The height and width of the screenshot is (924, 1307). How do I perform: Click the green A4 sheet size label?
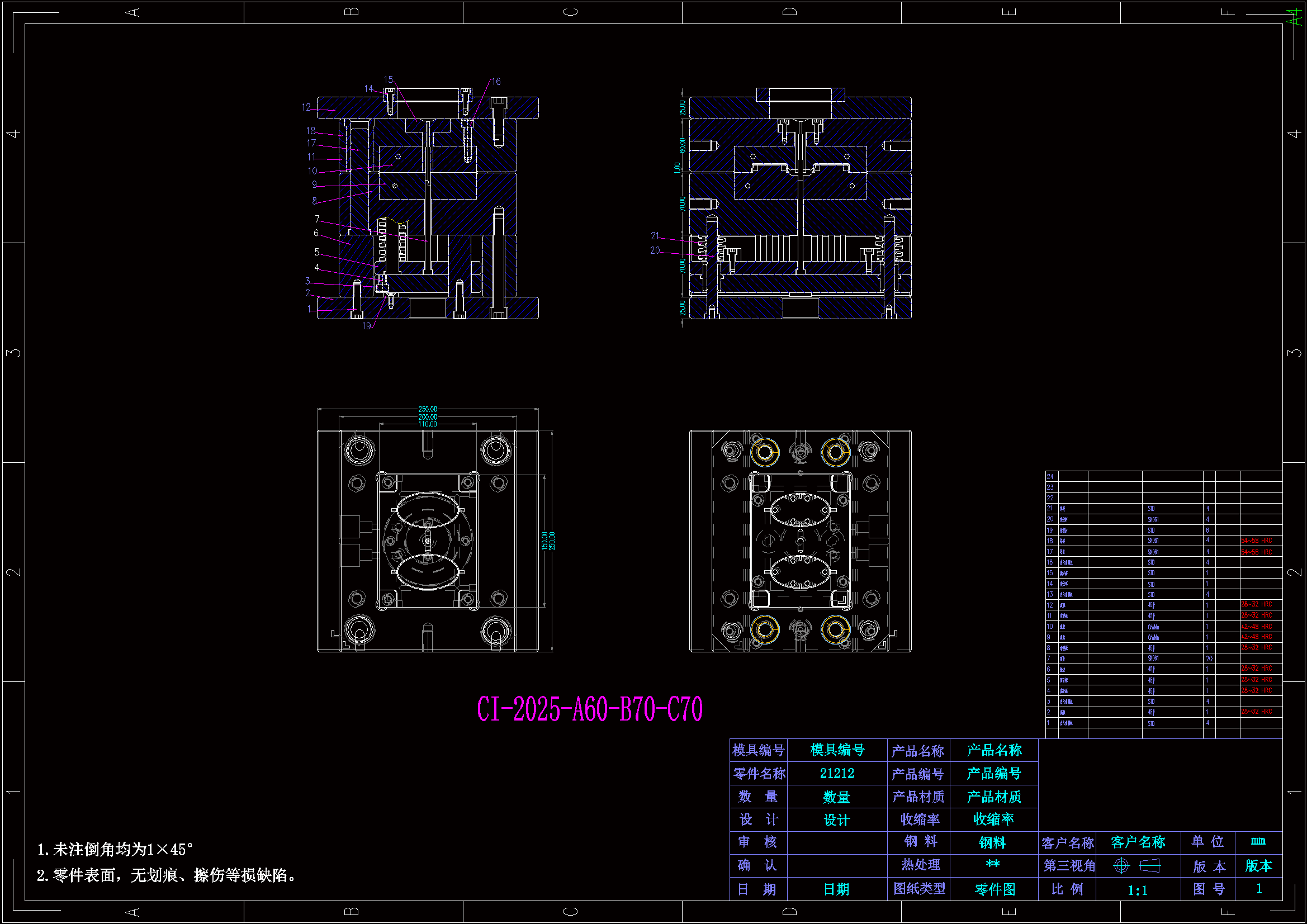pyautogui.click(x=1295, y=18)
